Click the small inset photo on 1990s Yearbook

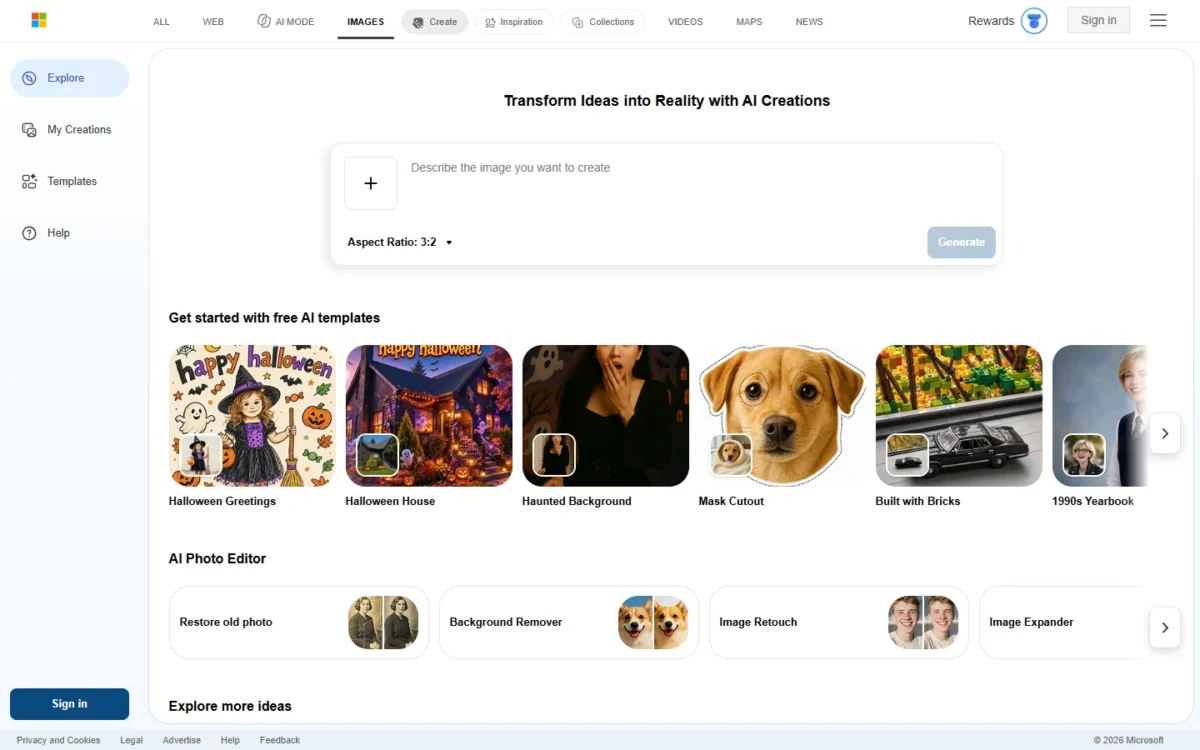[x=1084, y=455]
